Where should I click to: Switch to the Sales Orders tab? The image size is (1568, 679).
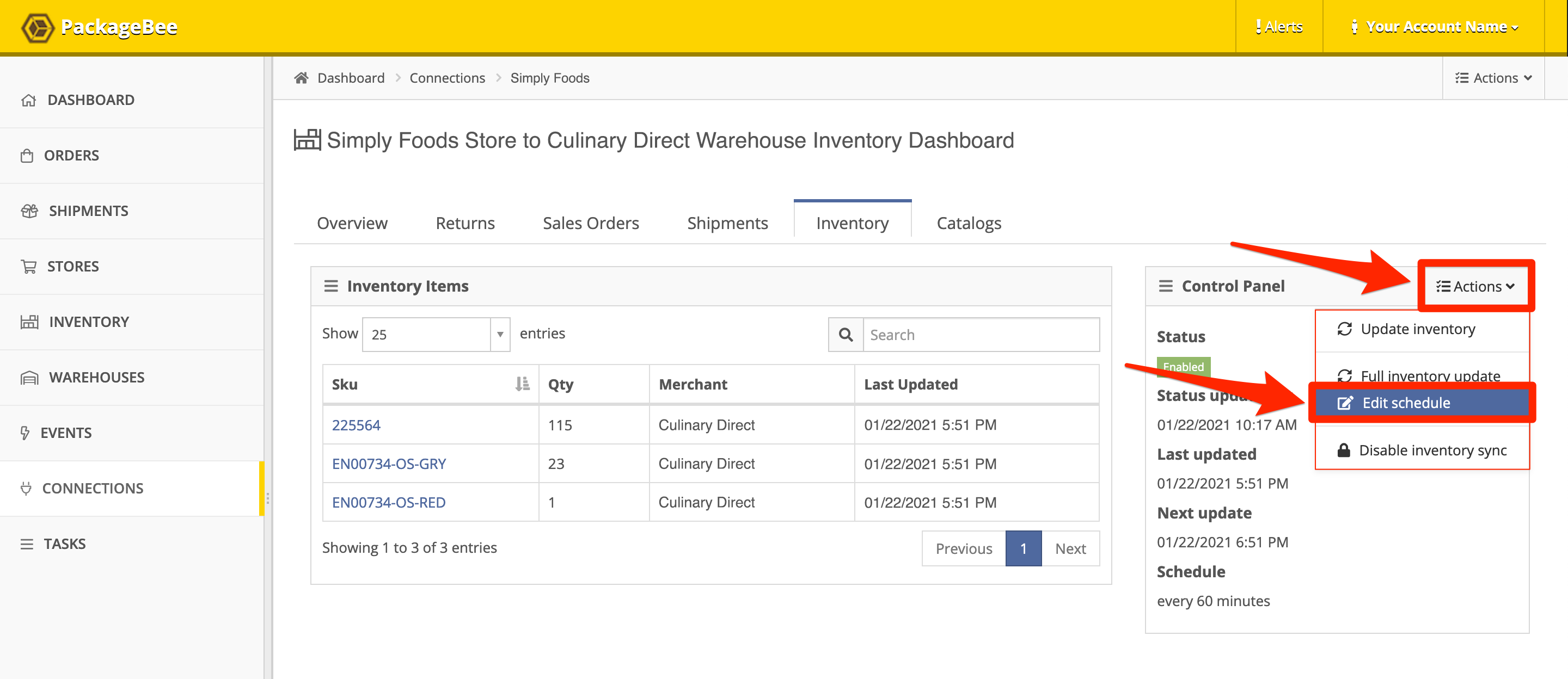(x=590, y=223)
